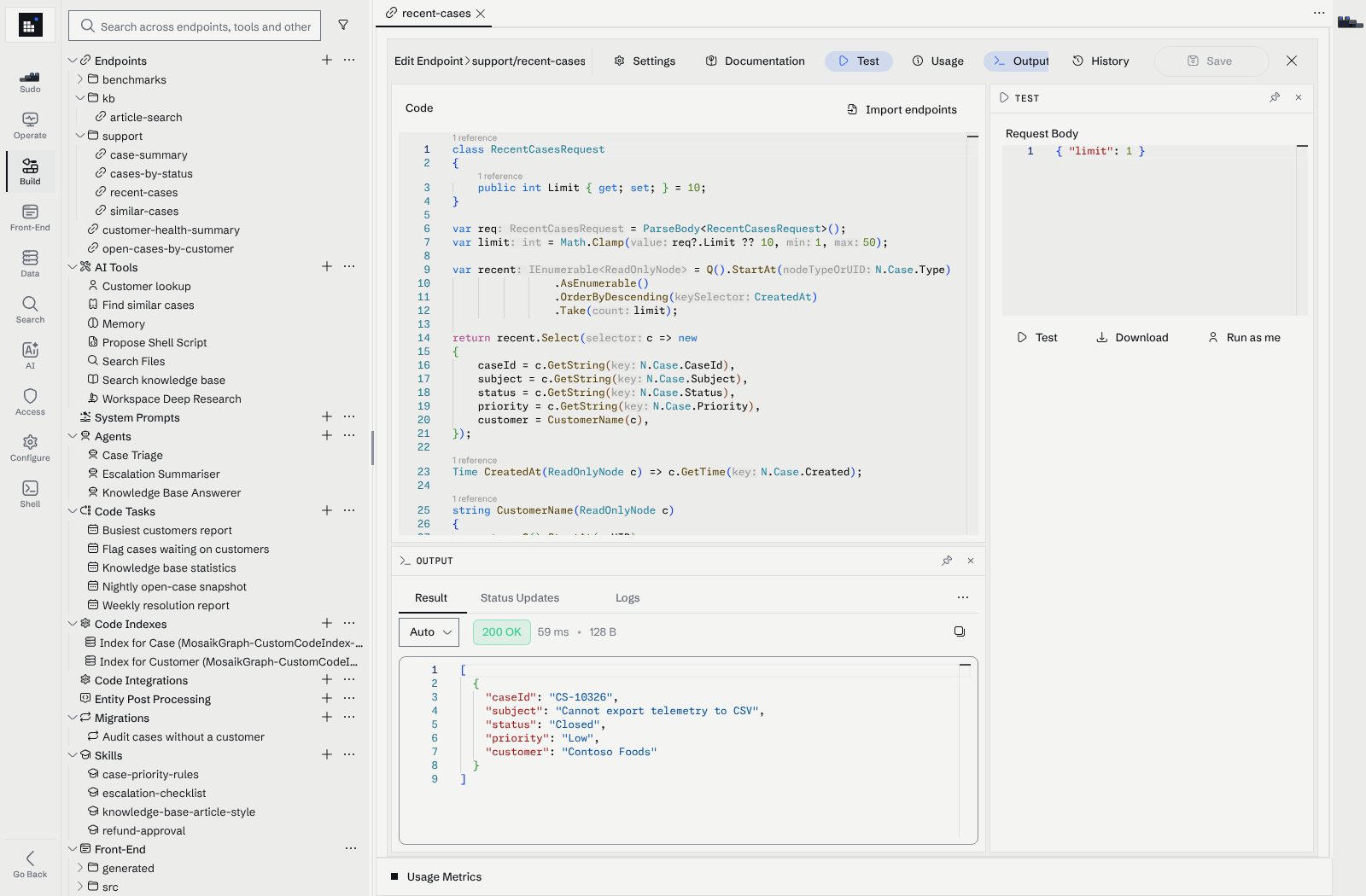
Task: Click the Go Back arrow
Action: 30,858
